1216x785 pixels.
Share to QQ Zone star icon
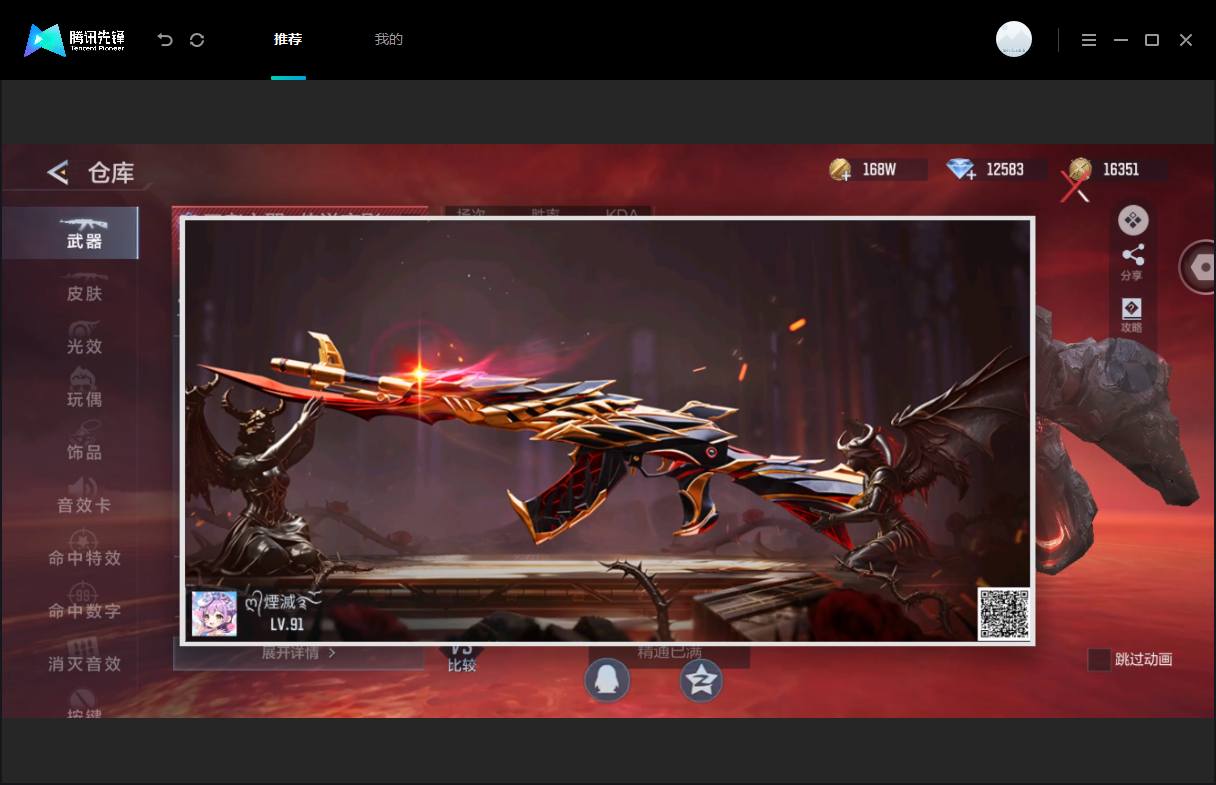(701, 681)
